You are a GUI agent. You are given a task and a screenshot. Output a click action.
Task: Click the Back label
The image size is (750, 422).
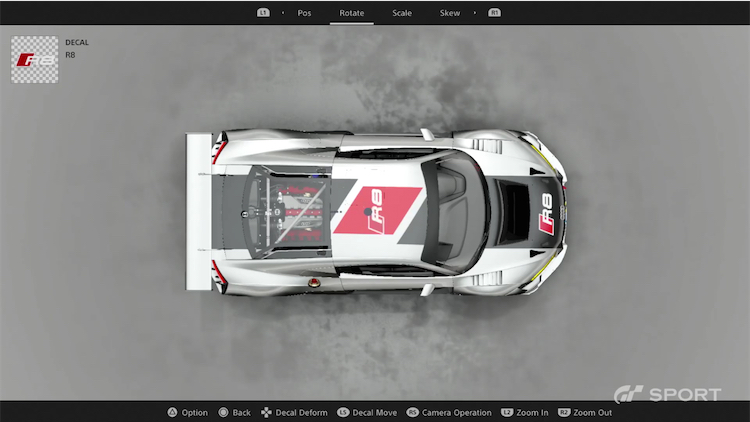[x=242, y=412]
